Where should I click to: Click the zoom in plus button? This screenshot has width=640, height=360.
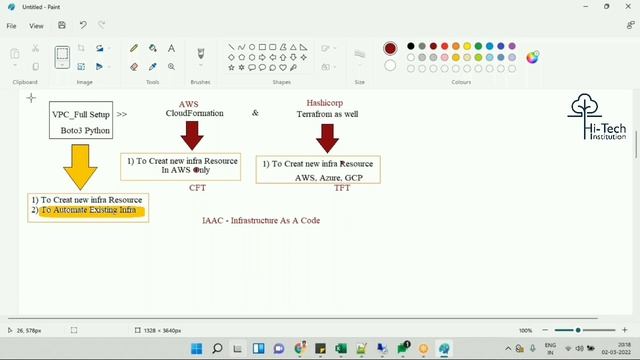pyautogui.click(x=624, y=330)
